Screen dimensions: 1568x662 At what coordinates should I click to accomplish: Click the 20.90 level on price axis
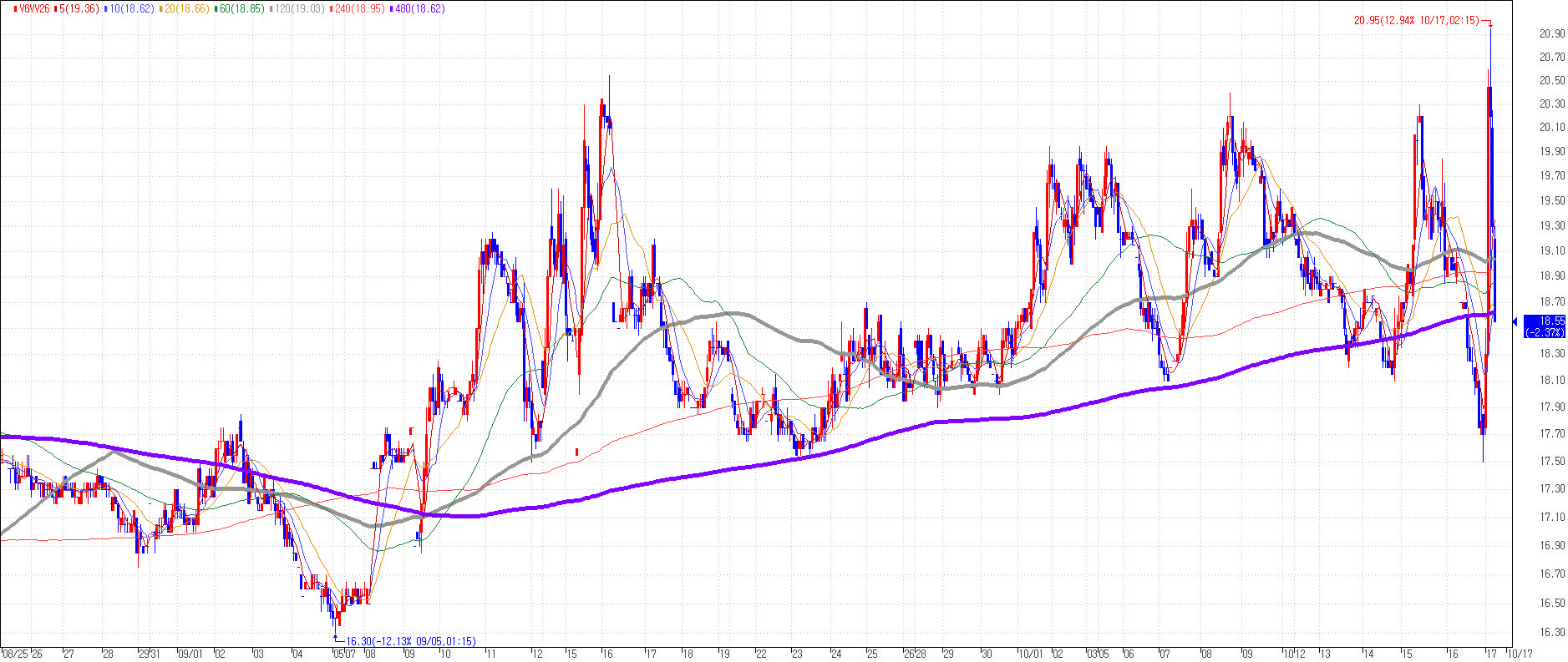click(1552, 33)
